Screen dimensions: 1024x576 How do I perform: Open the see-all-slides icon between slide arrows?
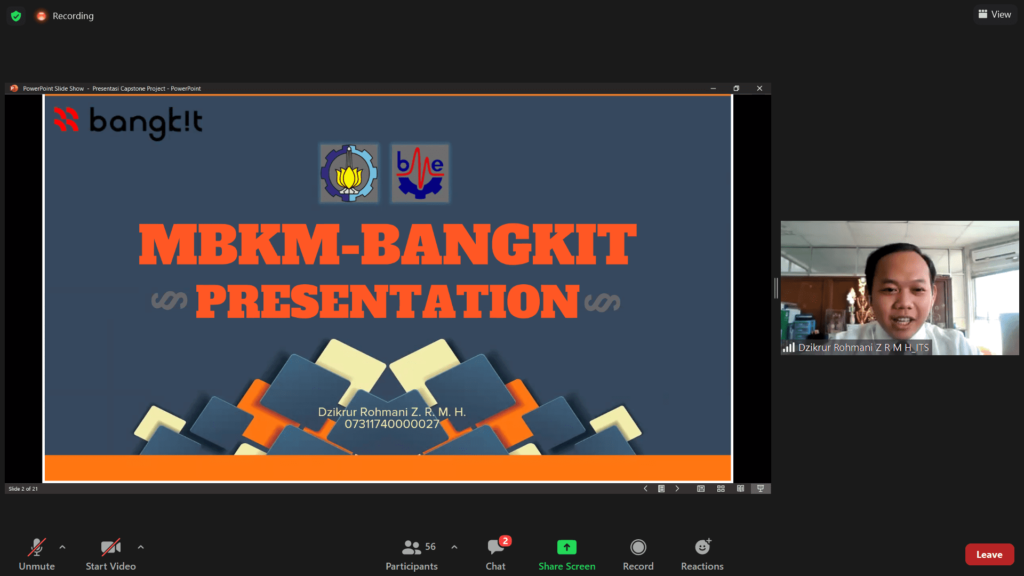661,489
